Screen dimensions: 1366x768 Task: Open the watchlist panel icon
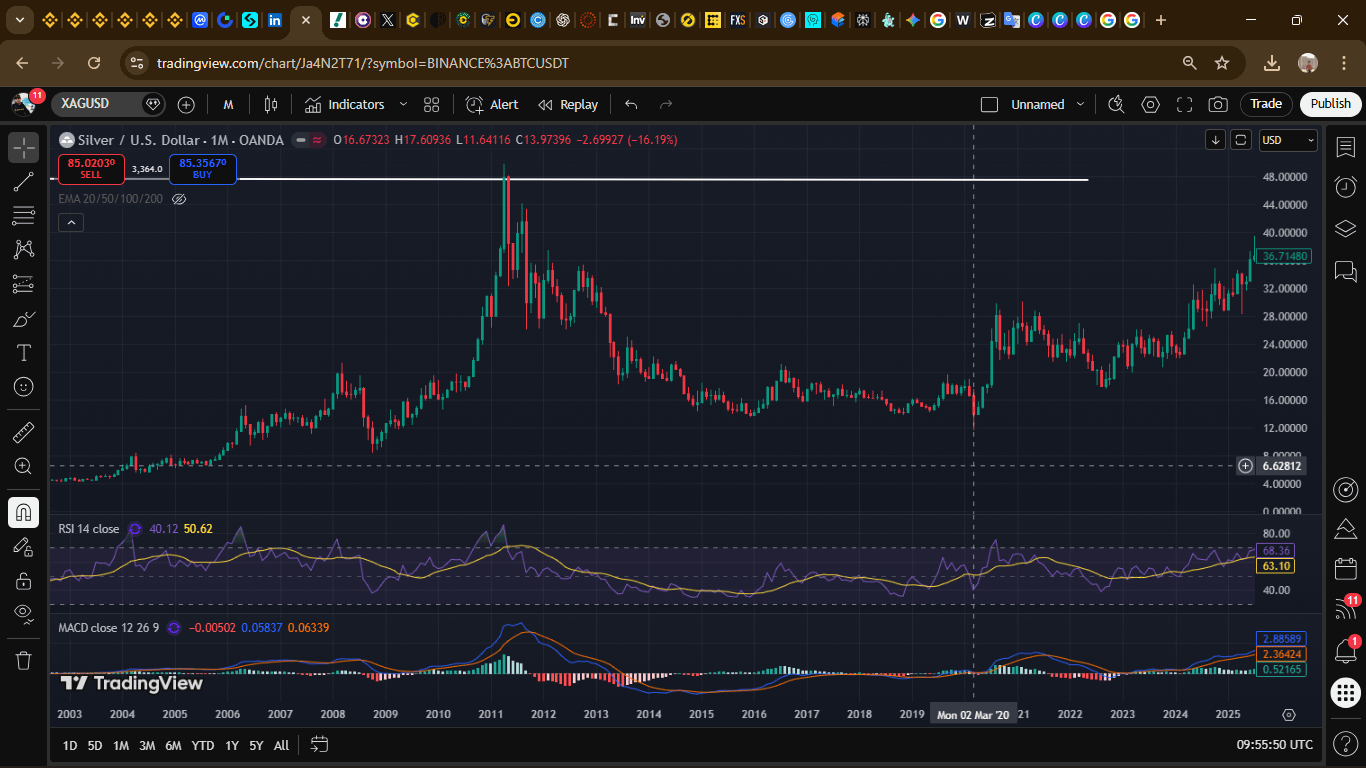click(x=1346, y=147)
